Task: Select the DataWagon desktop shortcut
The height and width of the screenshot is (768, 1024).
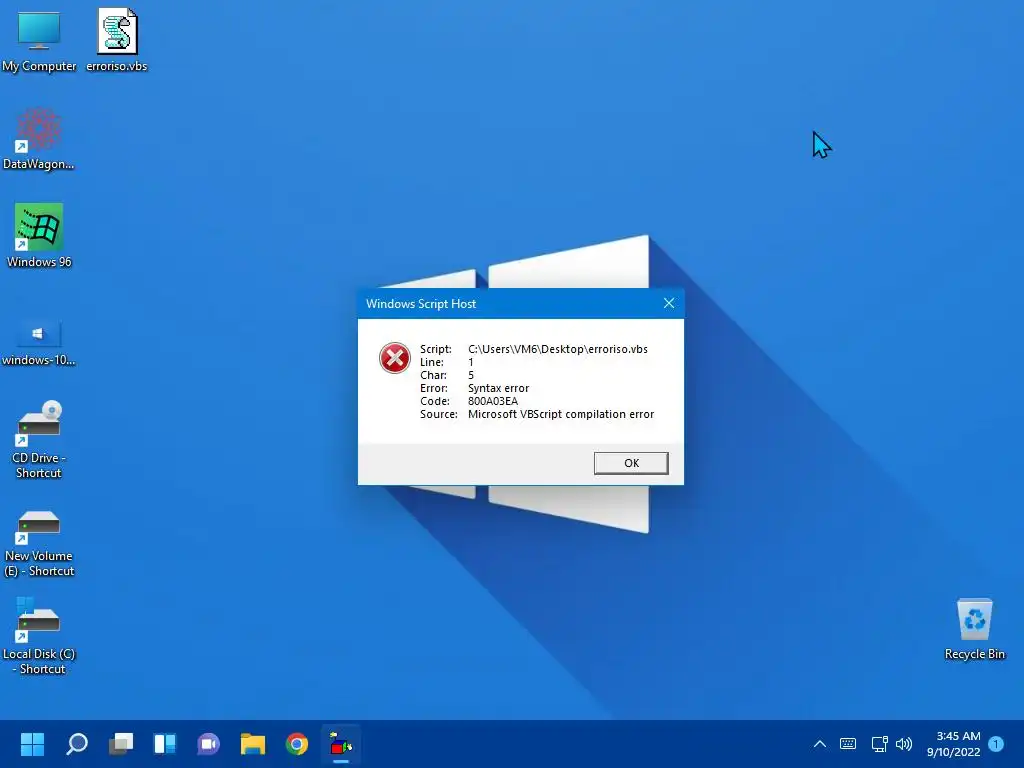Action: pos(39,139)
